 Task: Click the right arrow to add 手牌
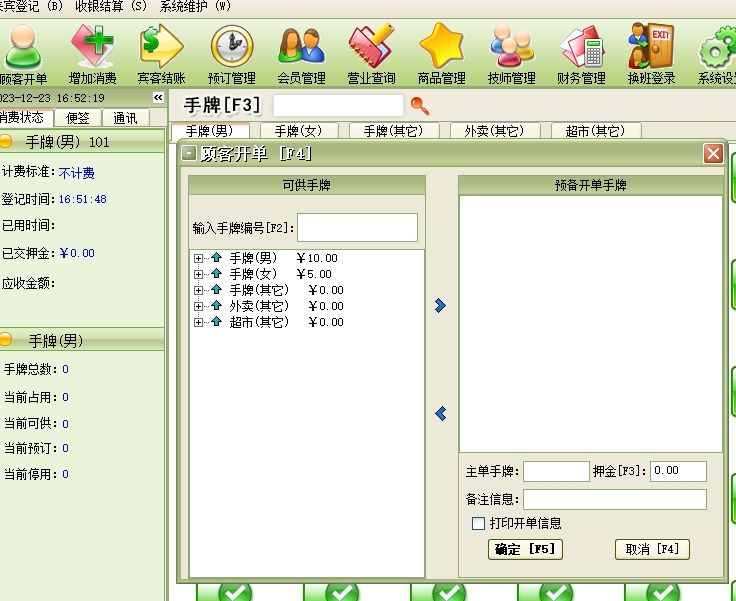point(441,306)
